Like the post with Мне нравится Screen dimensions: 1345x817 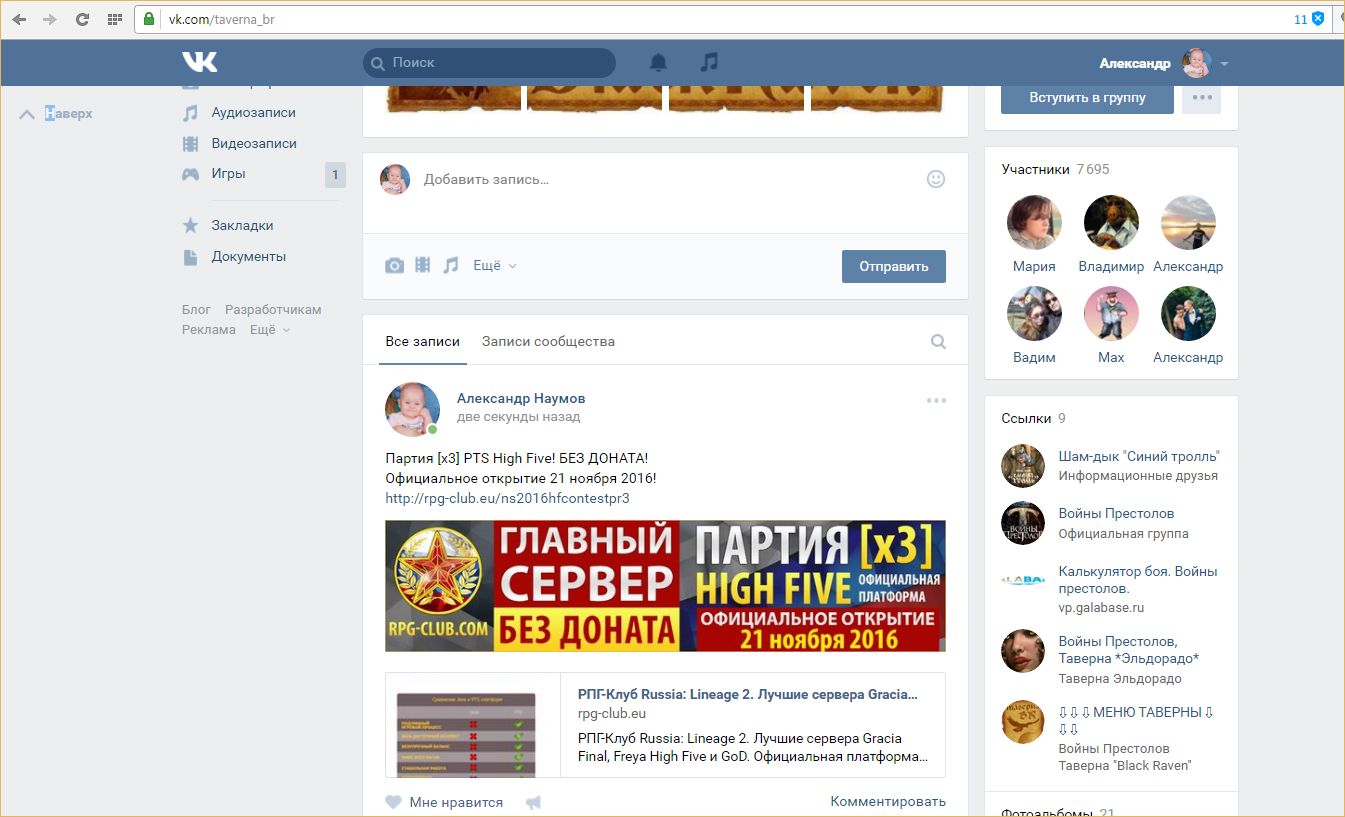click(x=444, y=802)
